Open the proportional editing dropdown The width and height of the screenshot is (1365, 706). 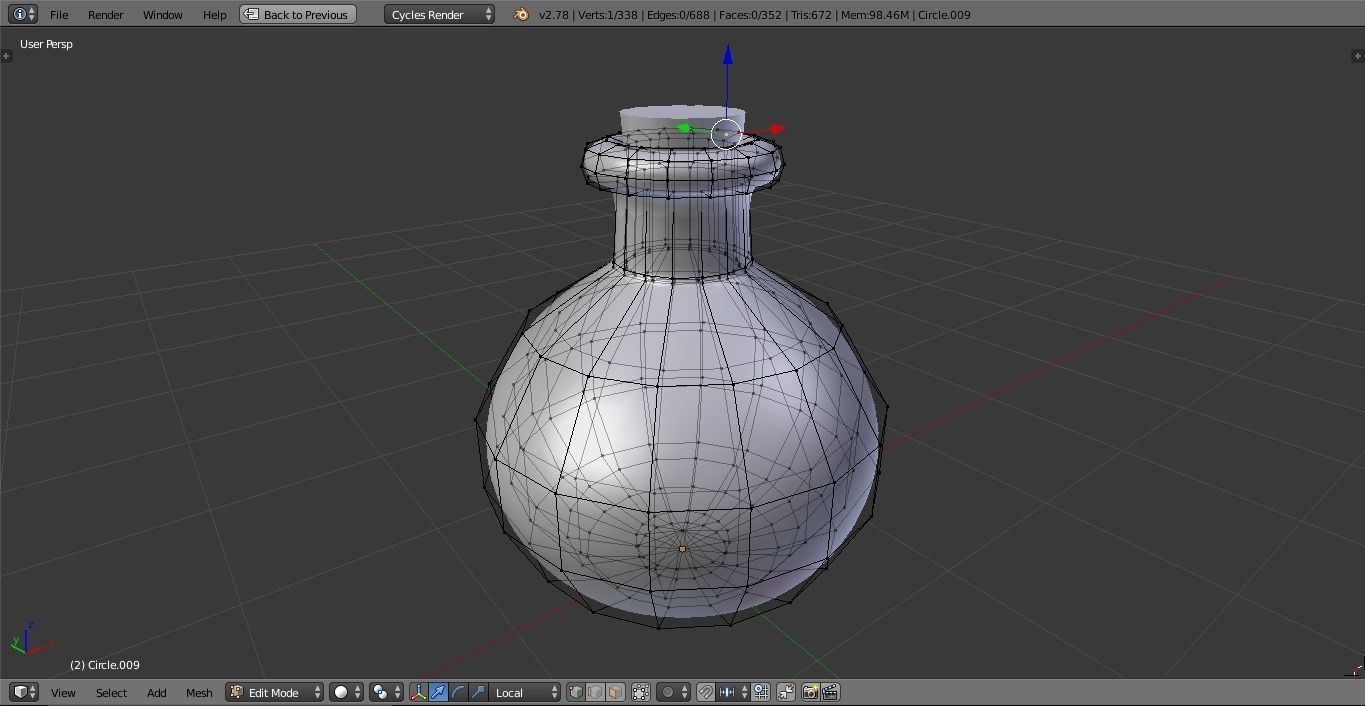coord(673,692)
